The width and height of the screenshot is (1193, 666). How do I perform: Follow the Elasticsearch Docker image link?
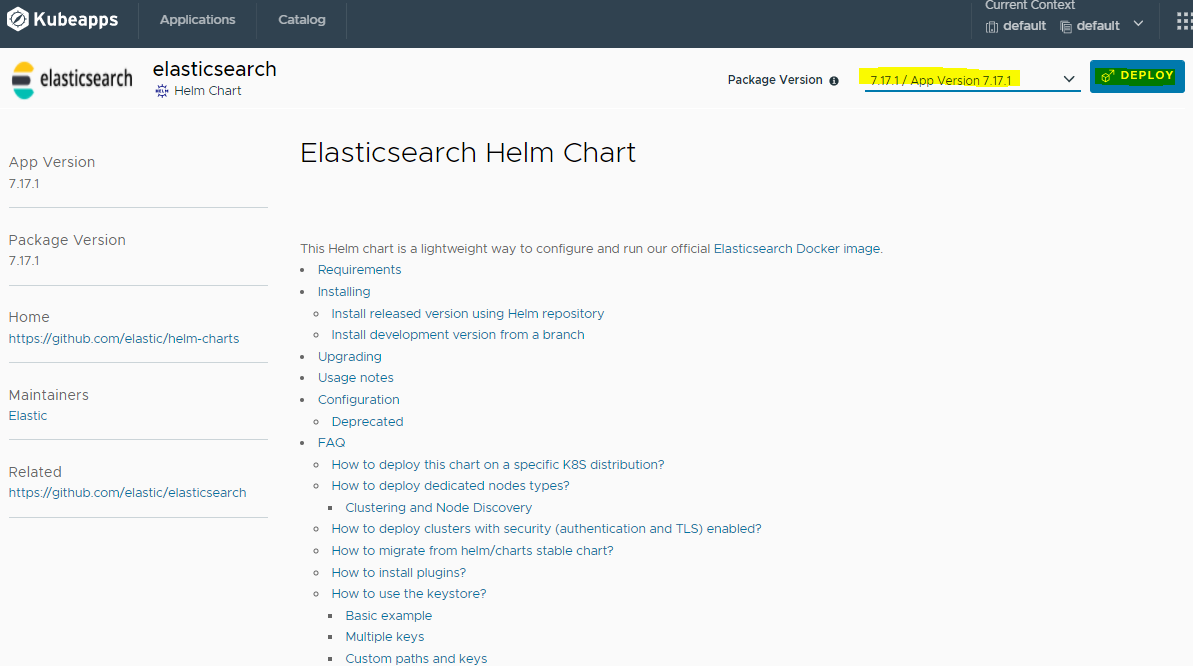click(797, 248)
